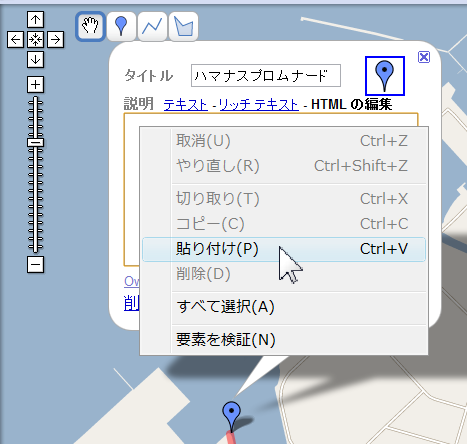The height and width of the screenshot is (444, 467).
Task: Click the タイトル title input field
Action: click(x=266, y=76)
